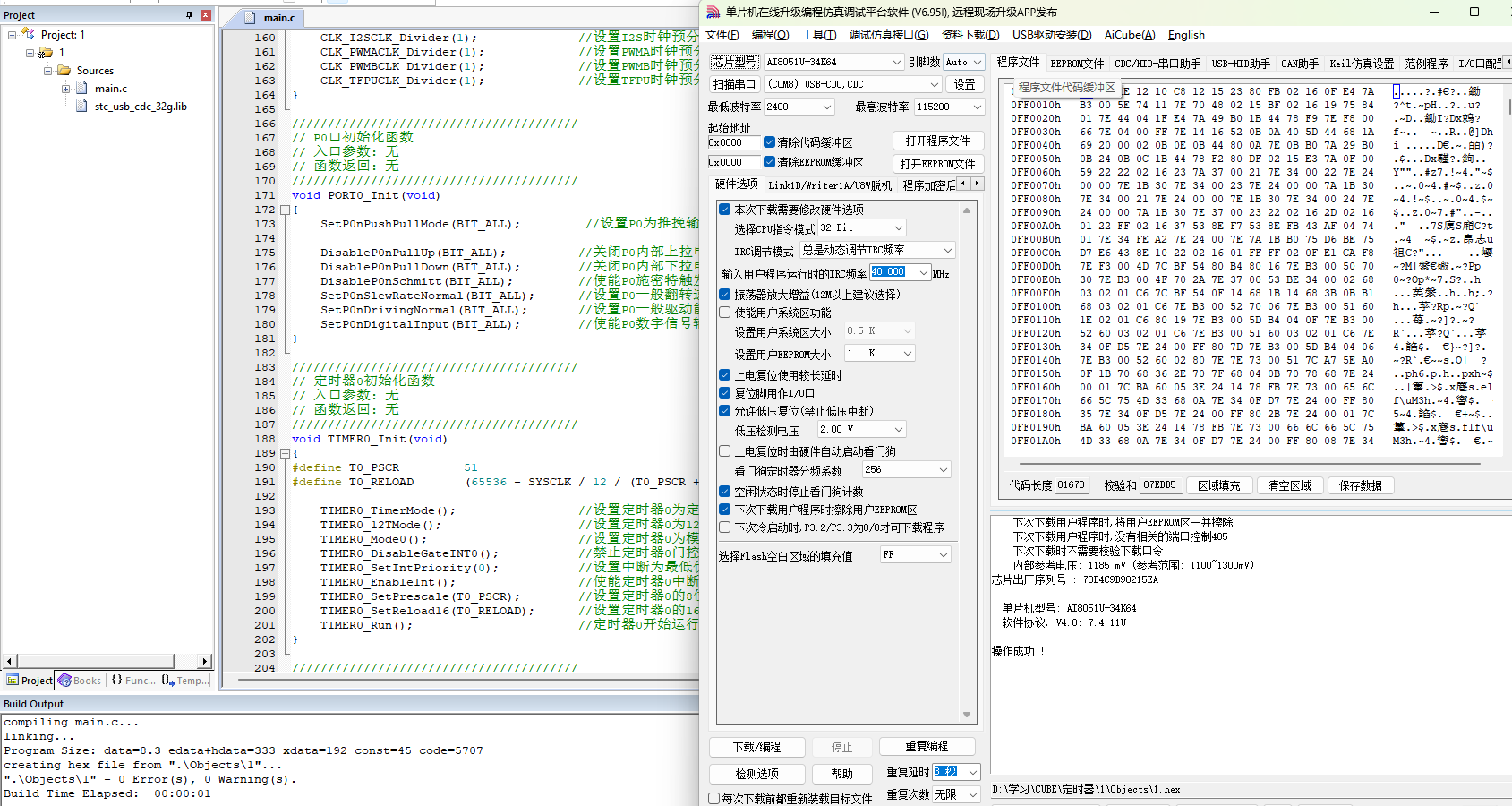Expand the main.c tree node
The height and width of the screenshot is (806, 1512).
(x=65, y=89)
